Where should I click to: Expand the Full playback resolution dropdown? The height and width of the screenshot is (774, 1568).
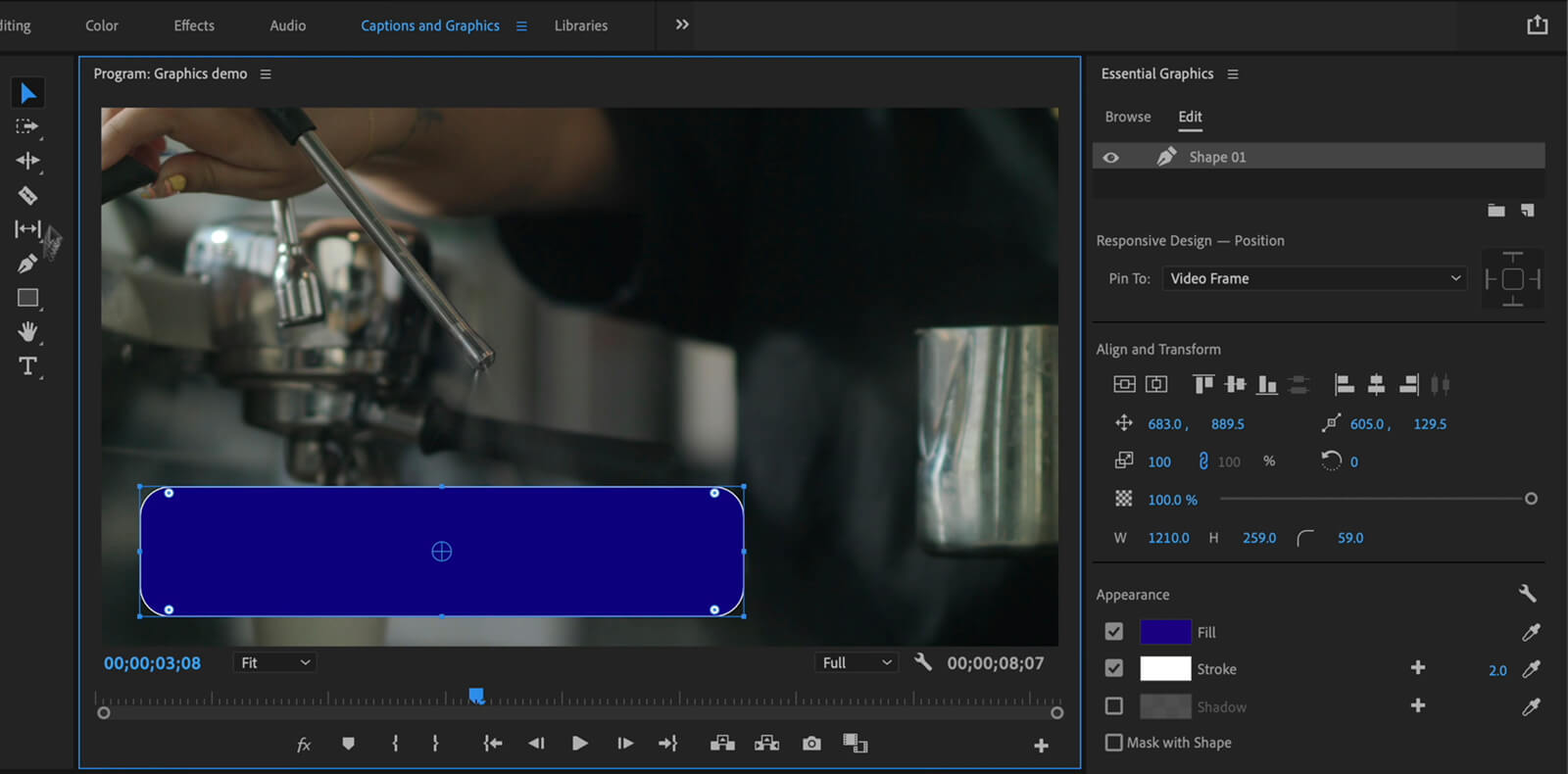[857, 663]
